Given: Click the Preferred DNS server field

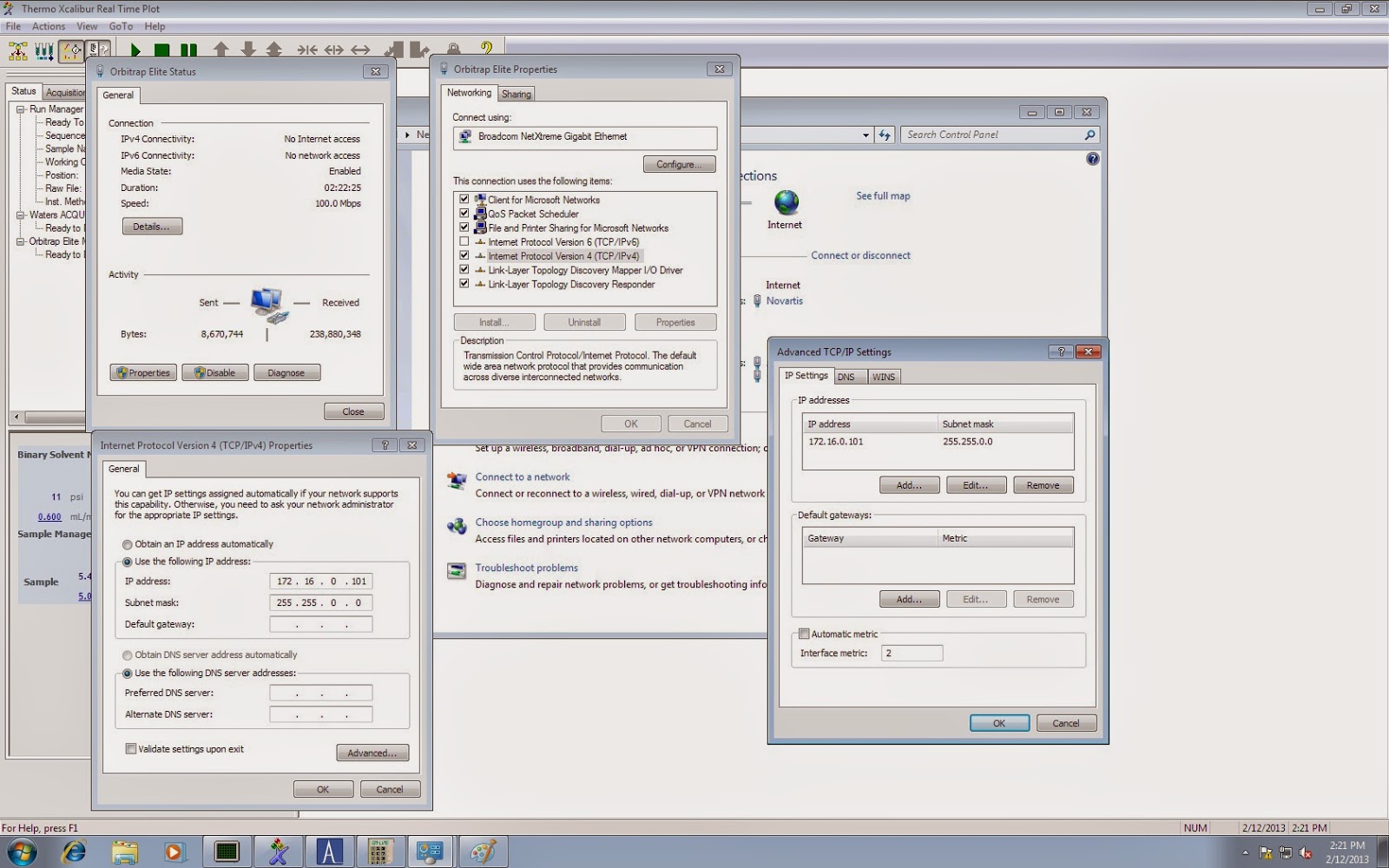Looking at the screenshot, I should (x=321, y=693).
